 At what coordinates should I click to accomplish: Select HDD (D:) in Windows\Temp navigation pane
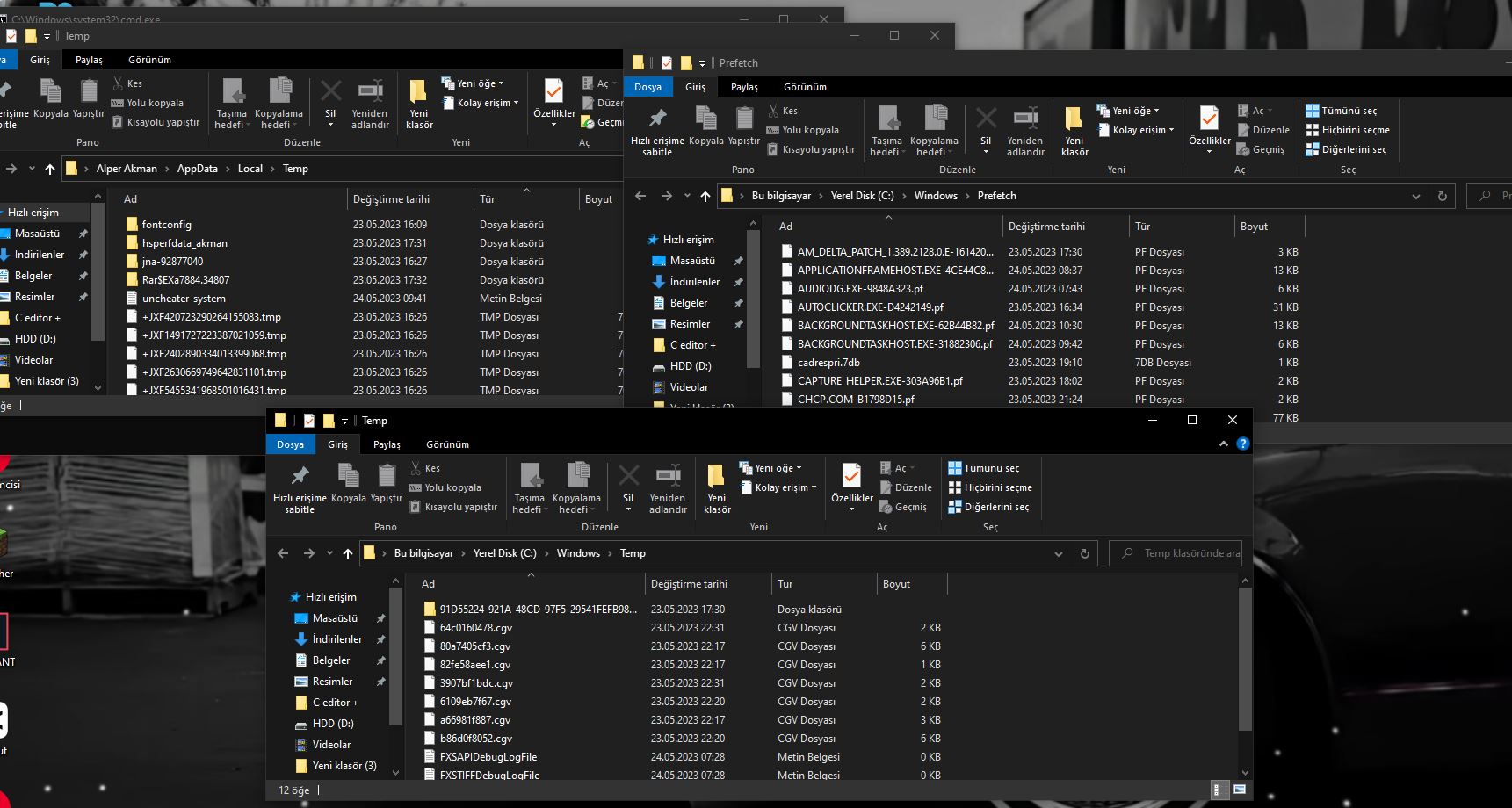(x=333, y=724)
